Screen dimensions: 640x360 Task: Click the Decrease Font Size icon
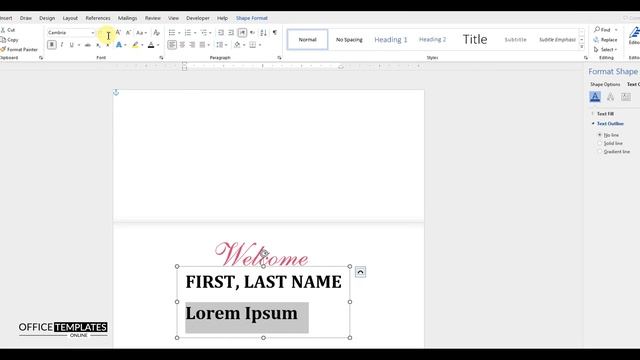tap(128, 33)
